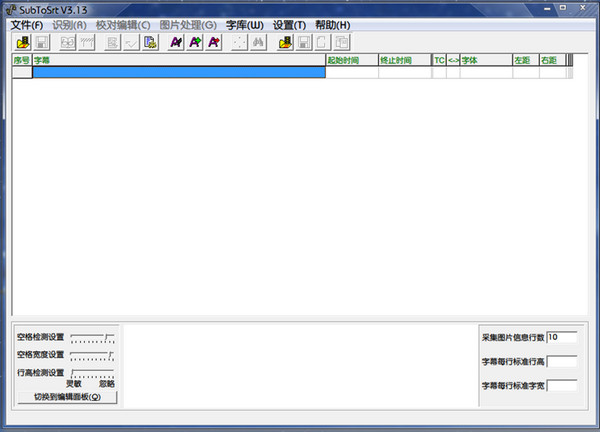The height and width of the screenshot is (432, 600).
Task: Click the document with yellow folder toolbar icon
Action: pyautogui.click(x=150, y=43)
